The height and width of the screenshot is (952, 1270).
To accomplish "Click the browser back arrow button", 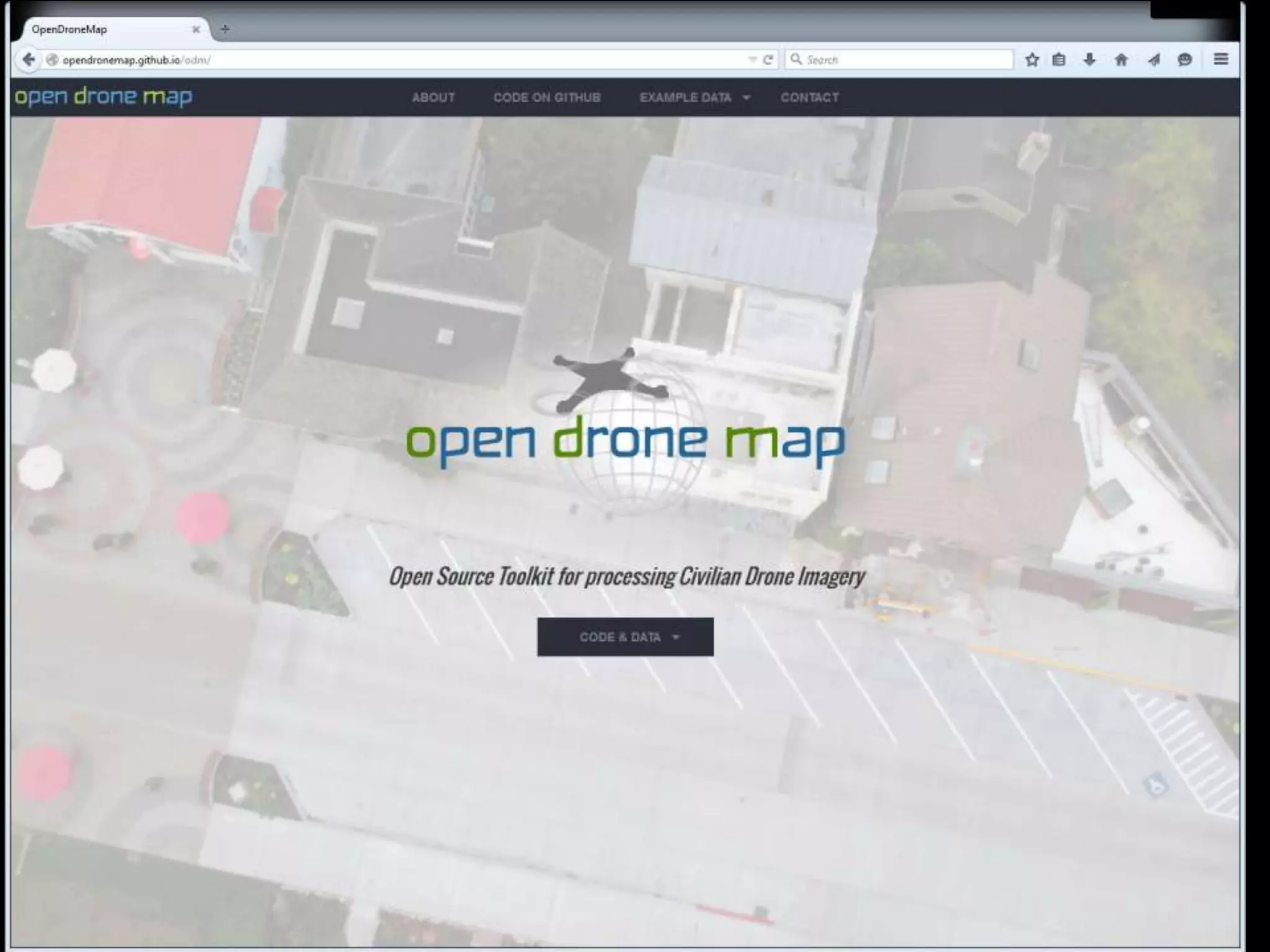I will 29,59.
